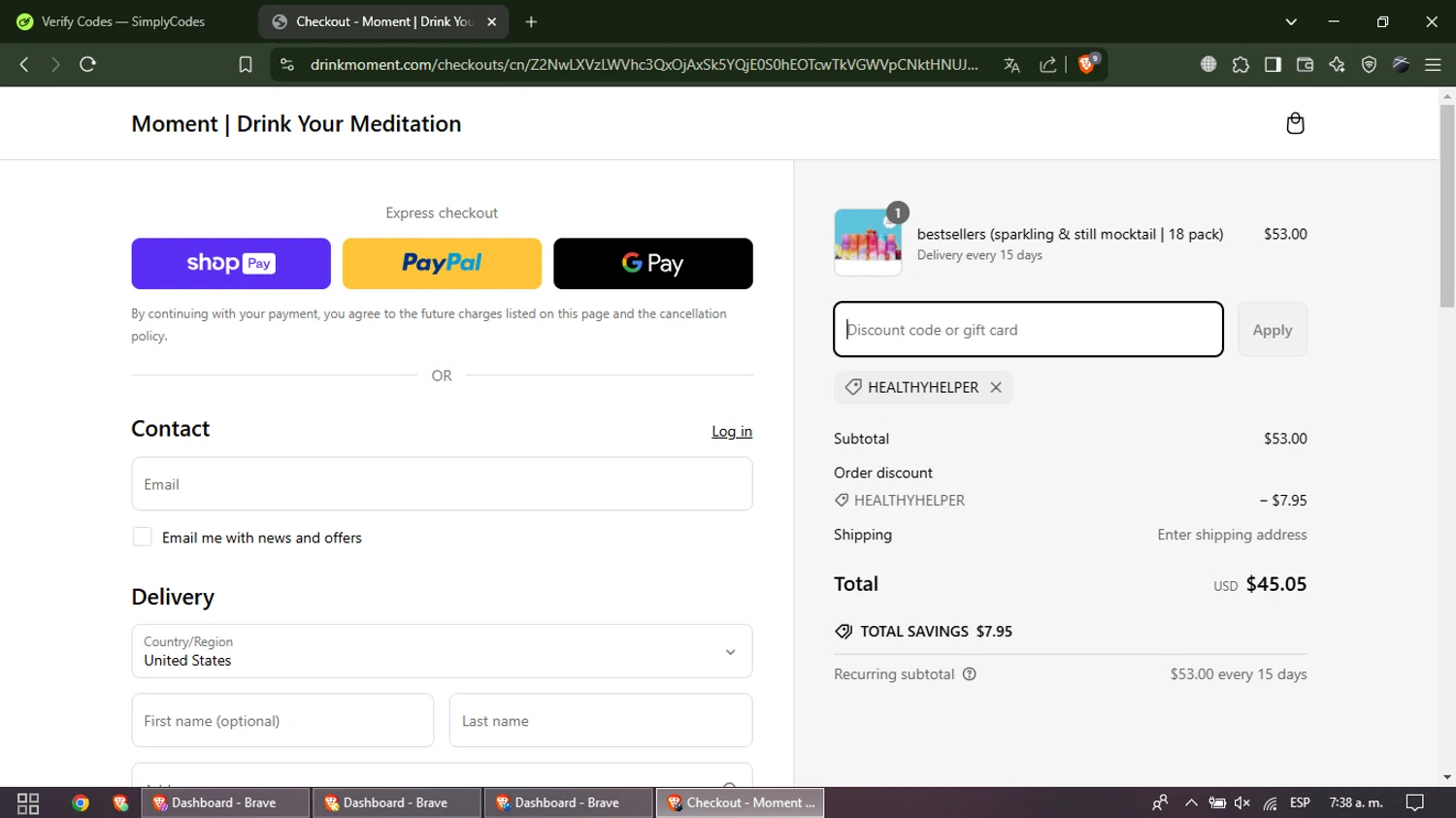
Task: Open the notifications center icon
Action: tap(1415, 802)
